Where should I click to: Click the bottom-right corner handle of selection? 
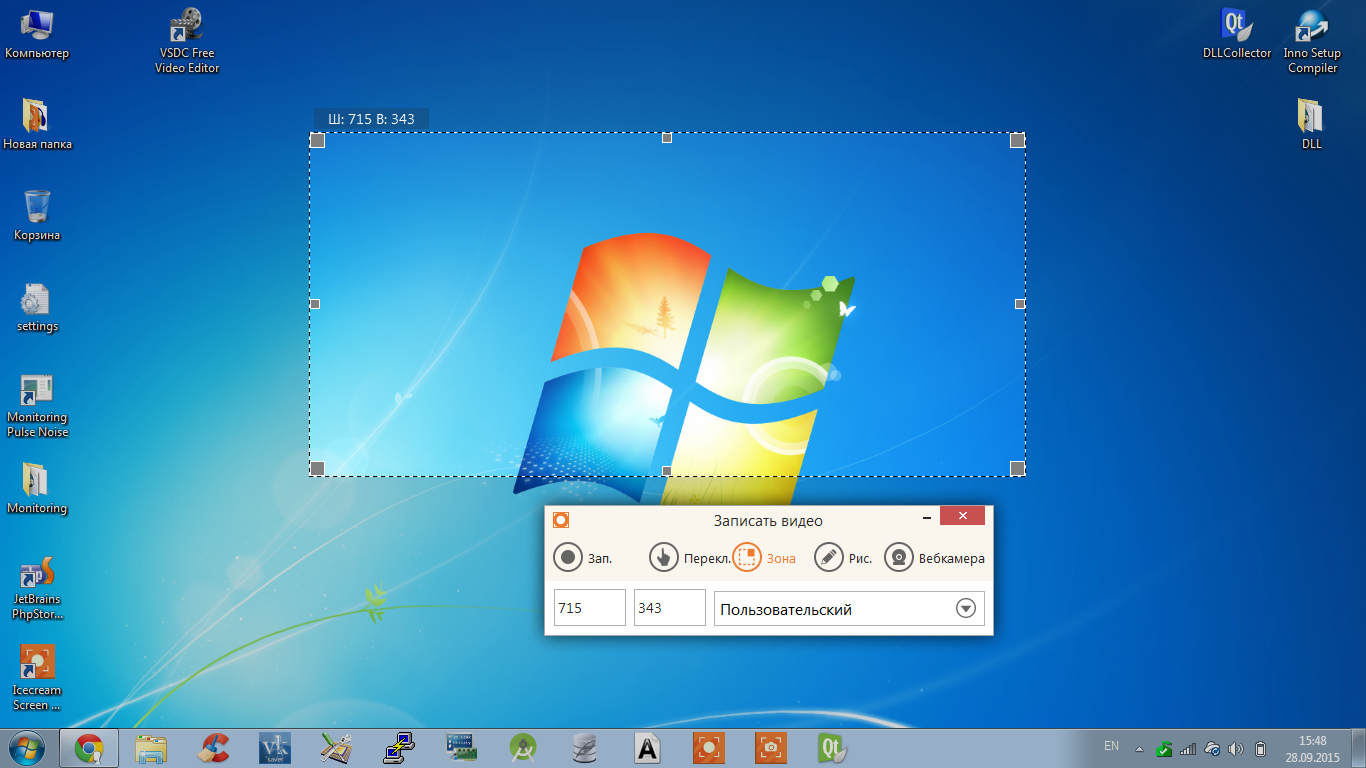pos(1017,468)
